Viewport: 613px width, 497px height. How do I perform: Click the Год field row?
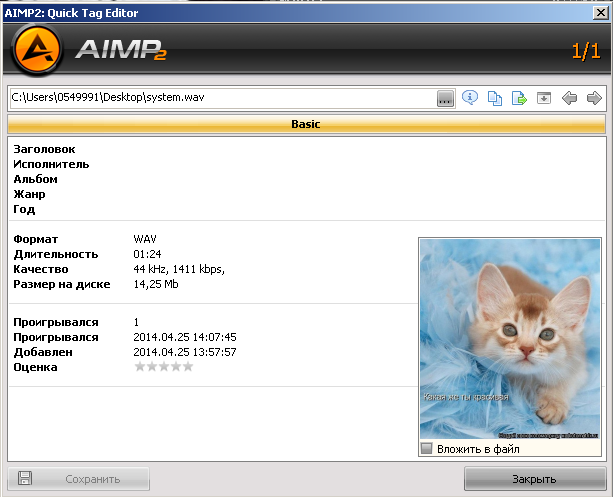coord(306,209)
